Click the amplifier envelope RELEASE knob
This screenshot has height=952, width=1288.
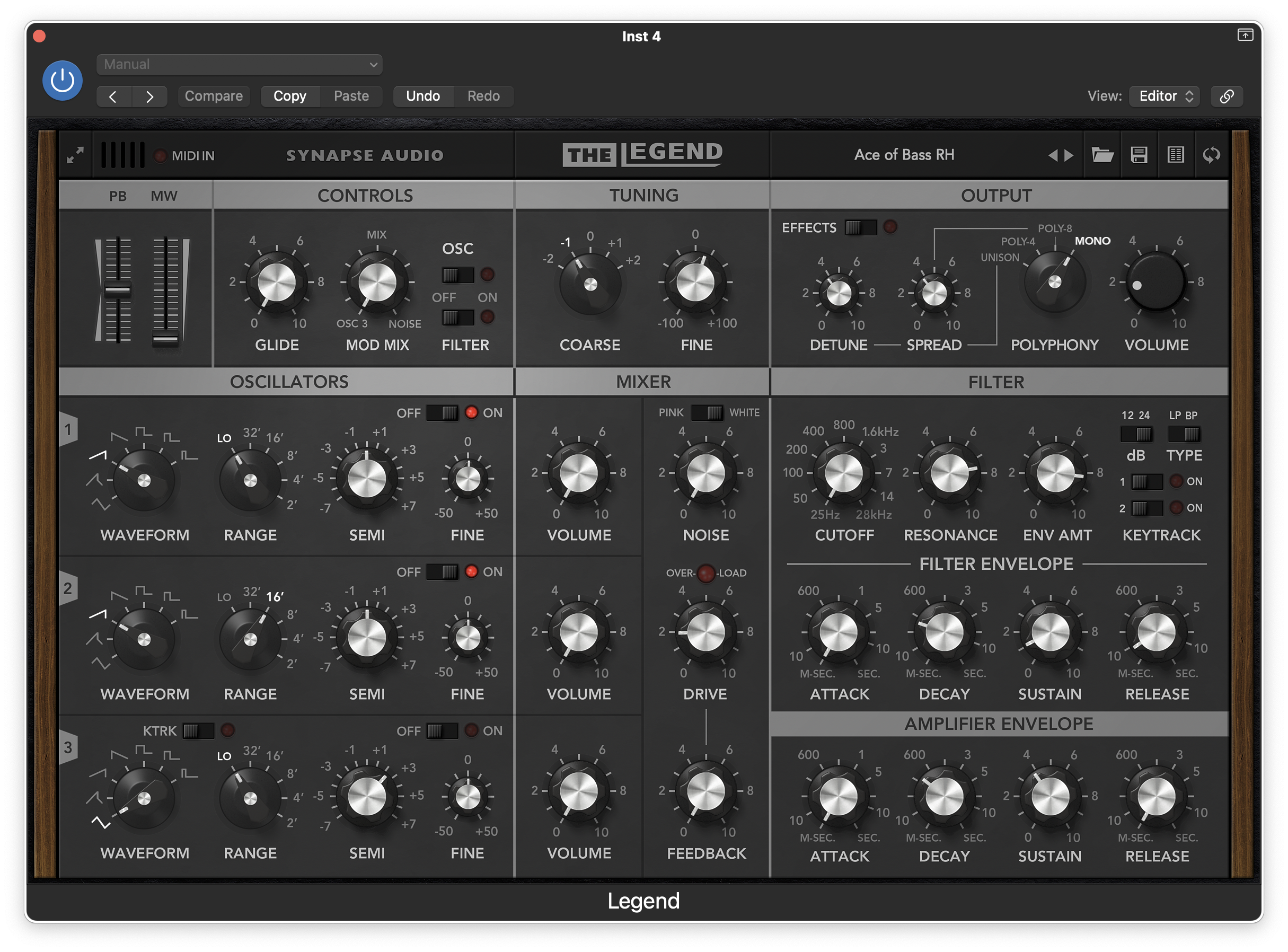[x=1155, y=796]
